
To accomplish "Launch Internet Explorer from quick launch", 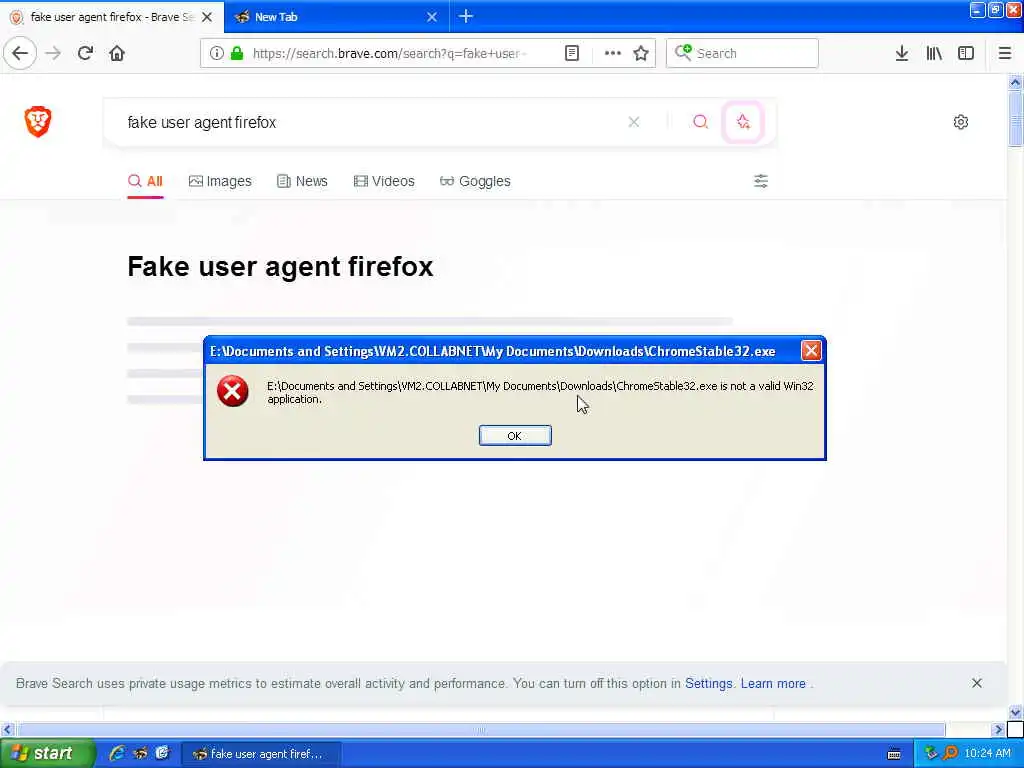I will click(117, 753).
